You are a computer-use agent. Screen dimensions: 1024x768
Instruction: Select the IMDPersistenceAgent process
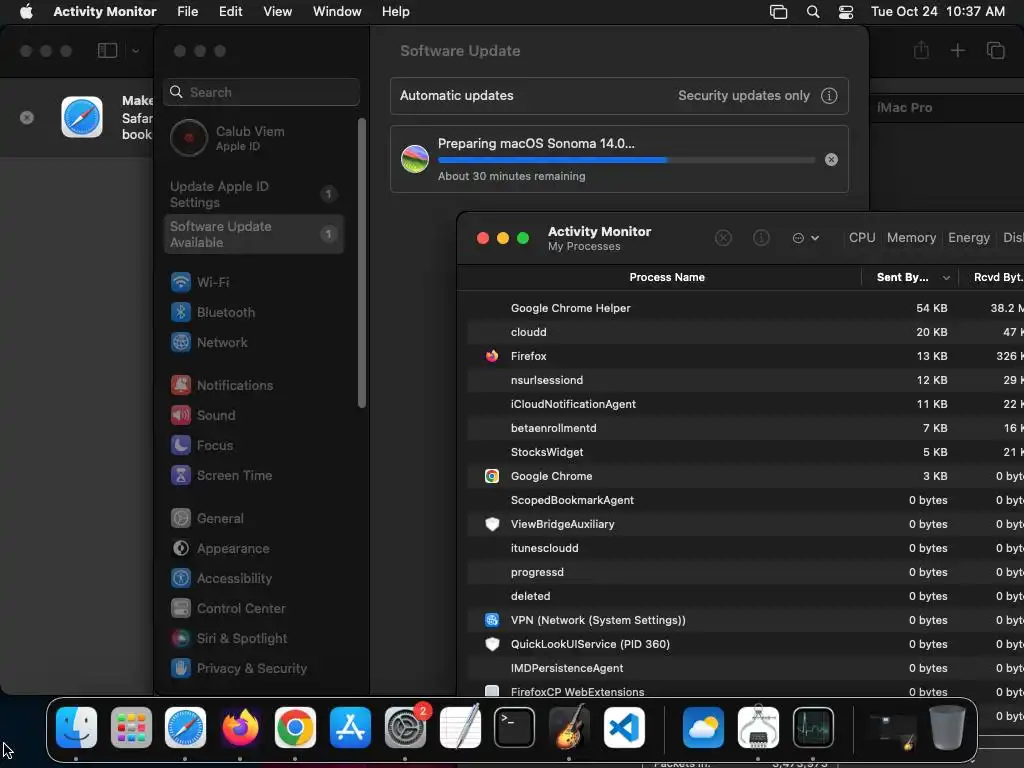coord(745,669)
